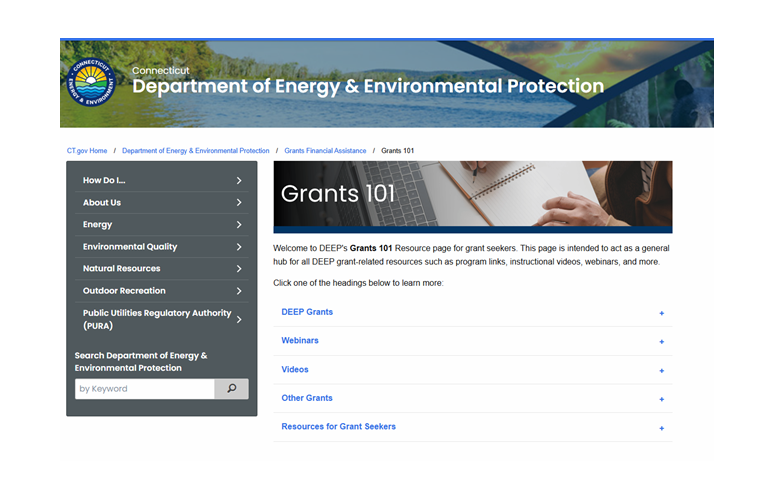The height and width of the screenshot is (500, 774).
Task: Open the Resources for Grant Seekers heading
Action: pyautogui.click(x=338, y=427)
